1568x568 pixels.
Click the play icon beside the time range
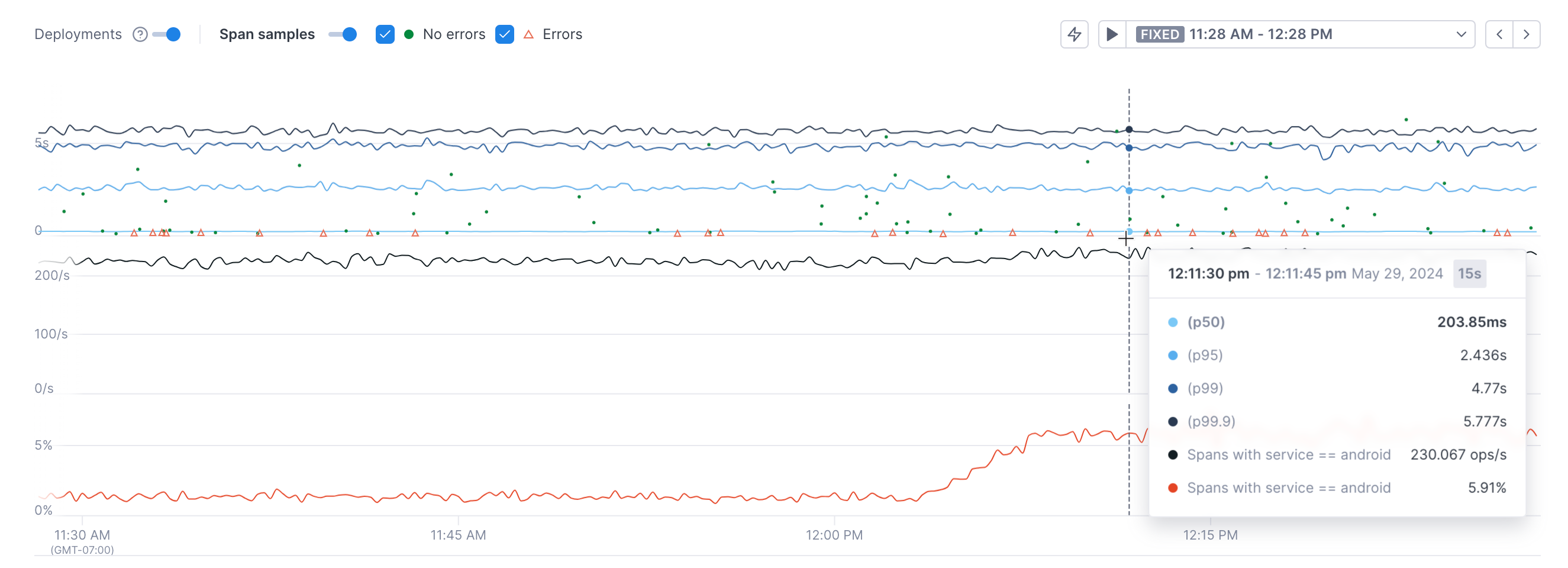(x=1112, y=34)
